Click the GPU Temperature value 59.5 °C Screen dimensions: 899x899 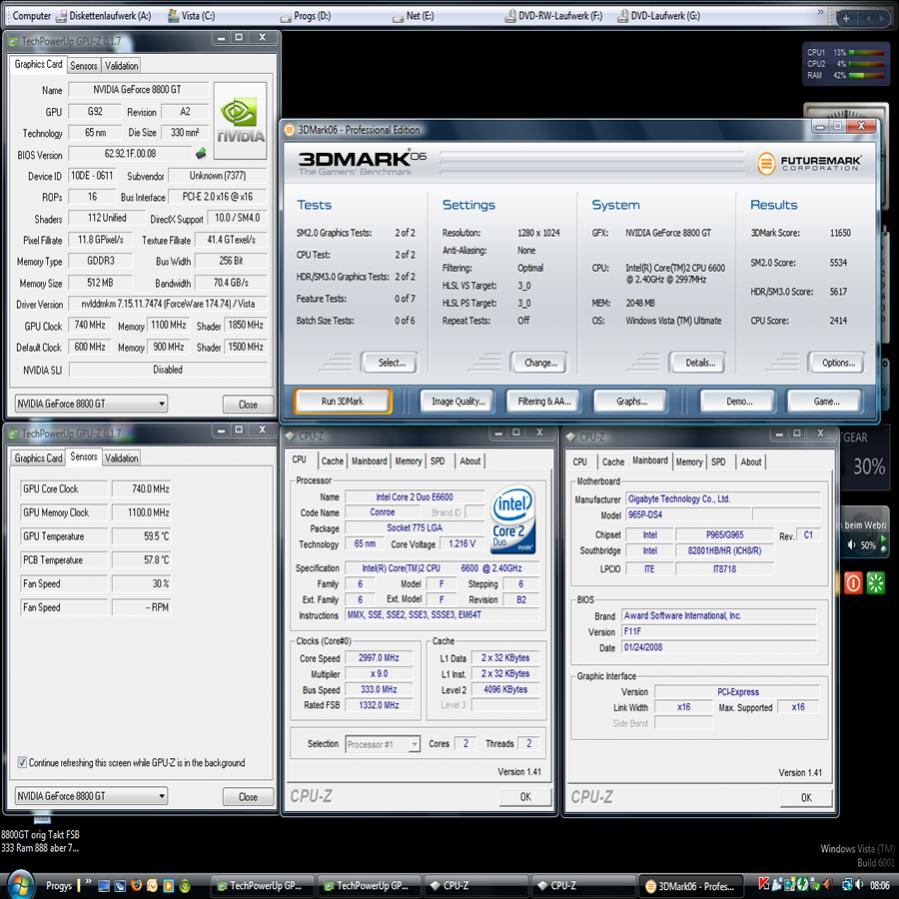click(157, 536)
